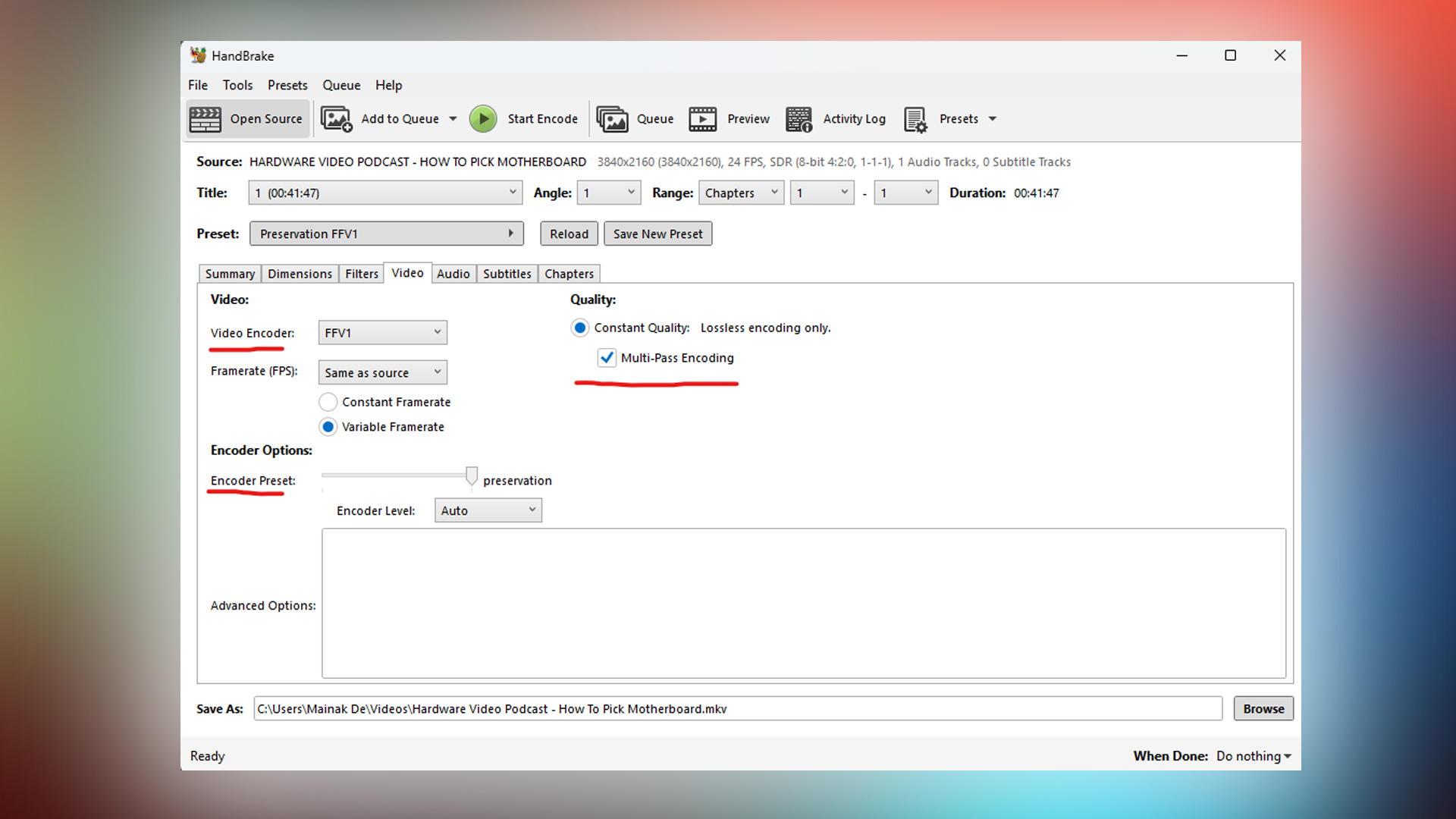Click the Open Source label
The height and width of the screenshot is (819, 1456).
click(266, 119)
